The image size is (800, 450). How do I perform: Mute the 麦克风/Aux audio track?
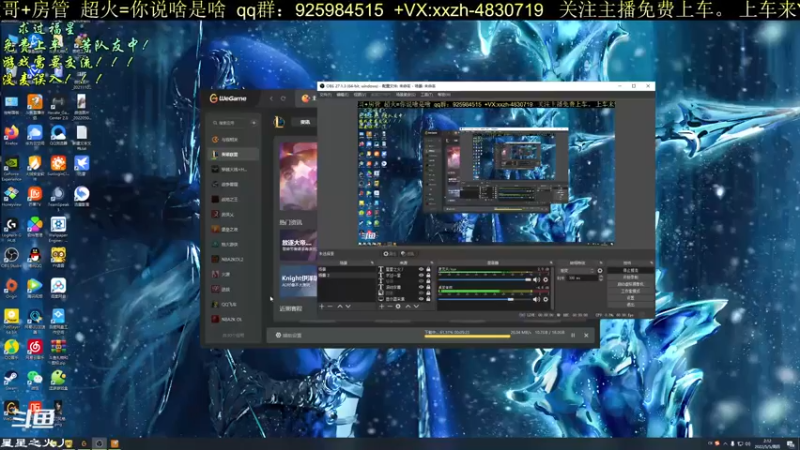[x=536, y=280]
